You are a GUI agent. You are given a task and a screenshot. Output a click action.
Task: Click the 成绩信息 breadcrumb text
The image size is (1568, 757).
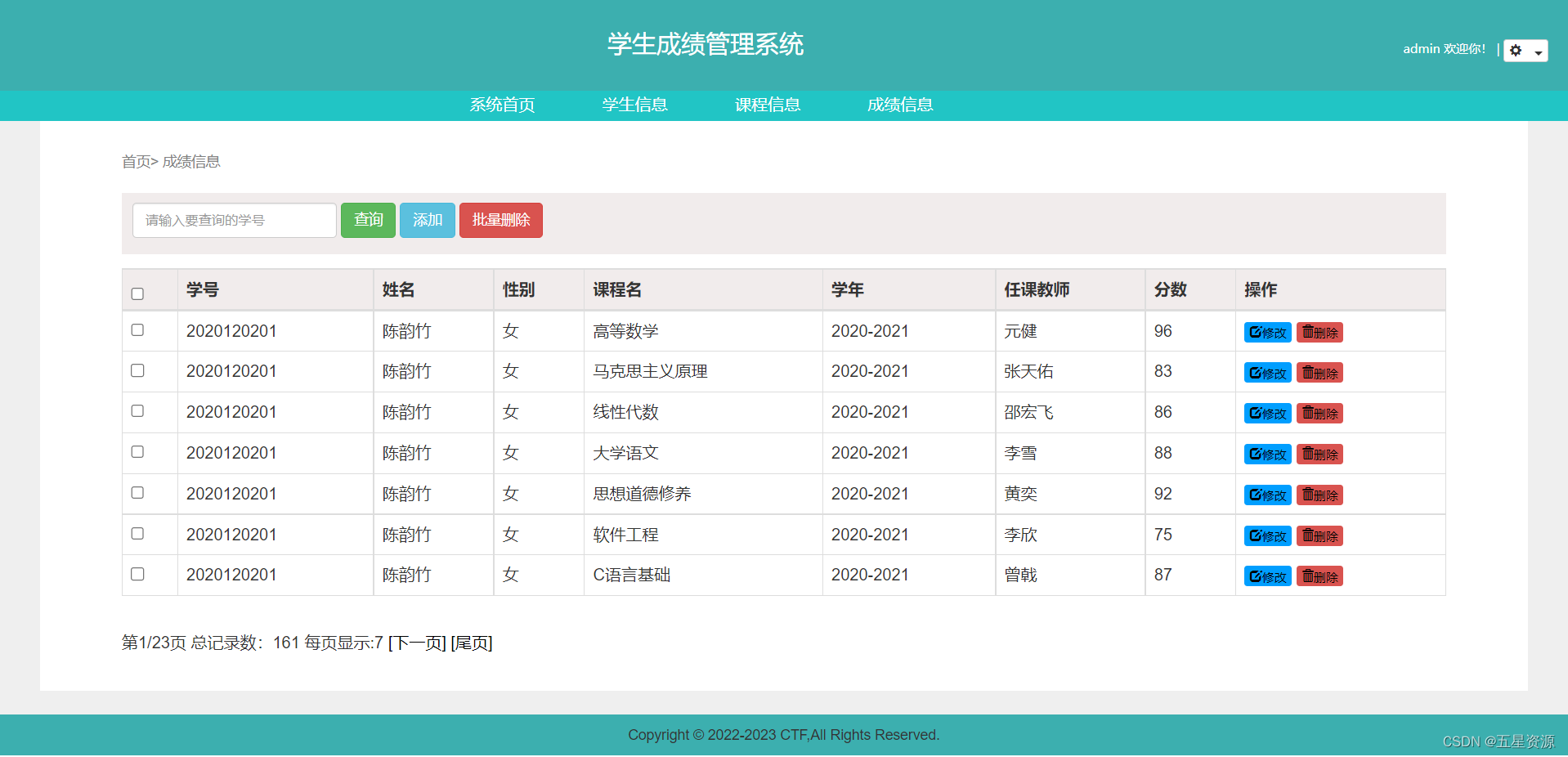[x=191, y=162]
